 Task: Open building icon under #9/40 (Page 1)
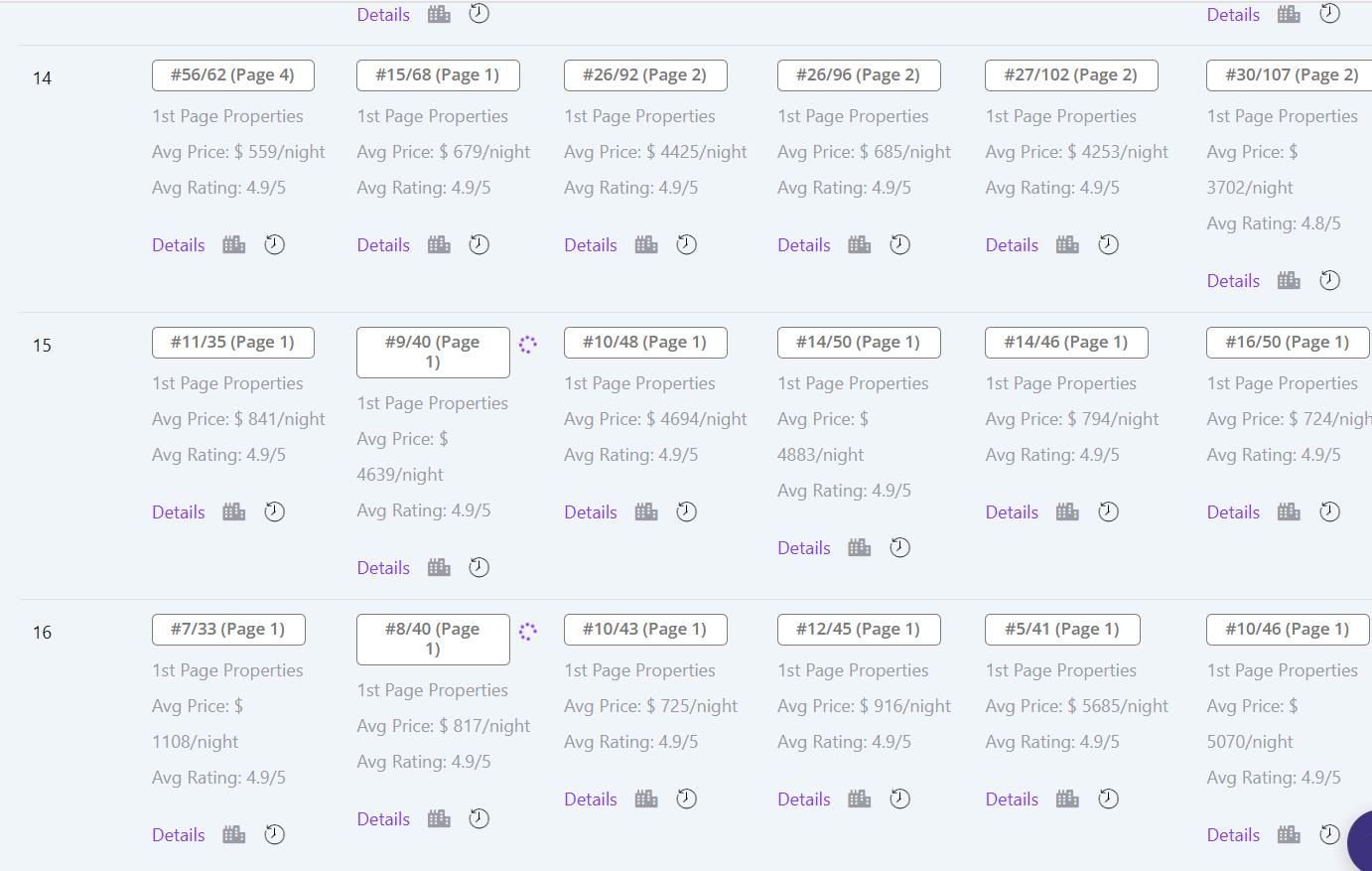[x=439, y=567]
